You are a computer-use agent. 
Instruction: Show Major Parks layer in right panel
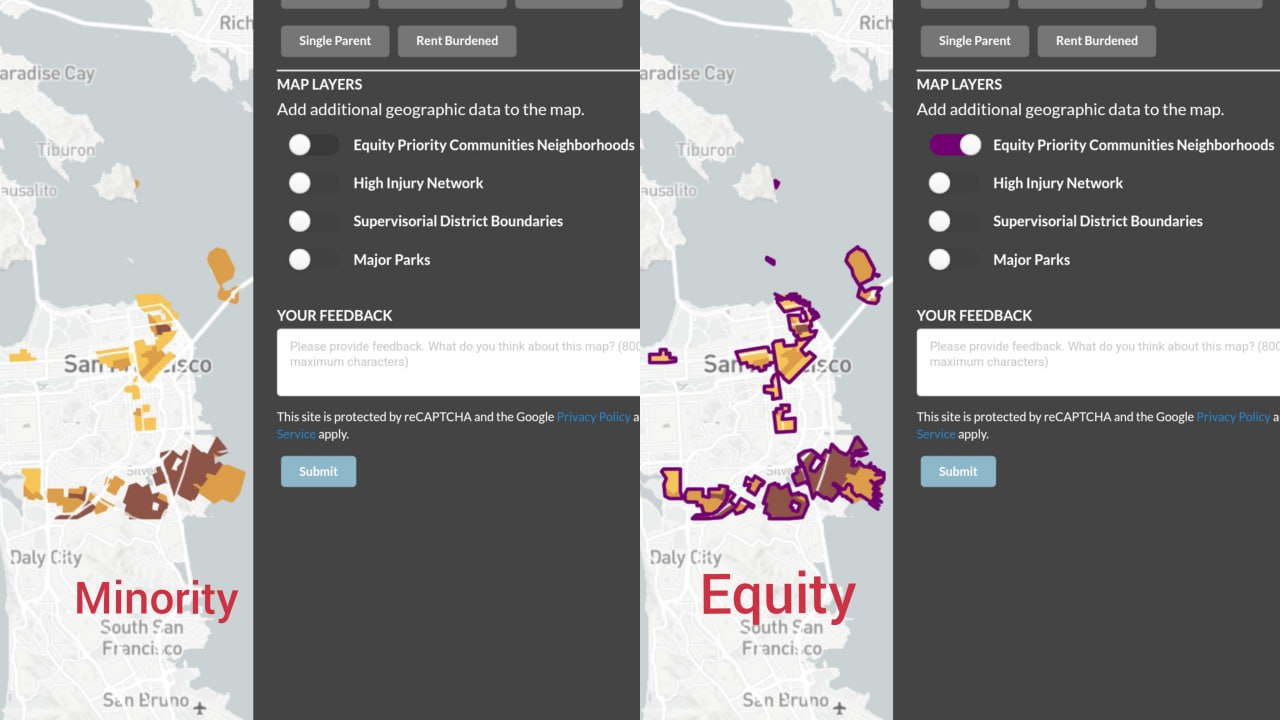[953, 259]
